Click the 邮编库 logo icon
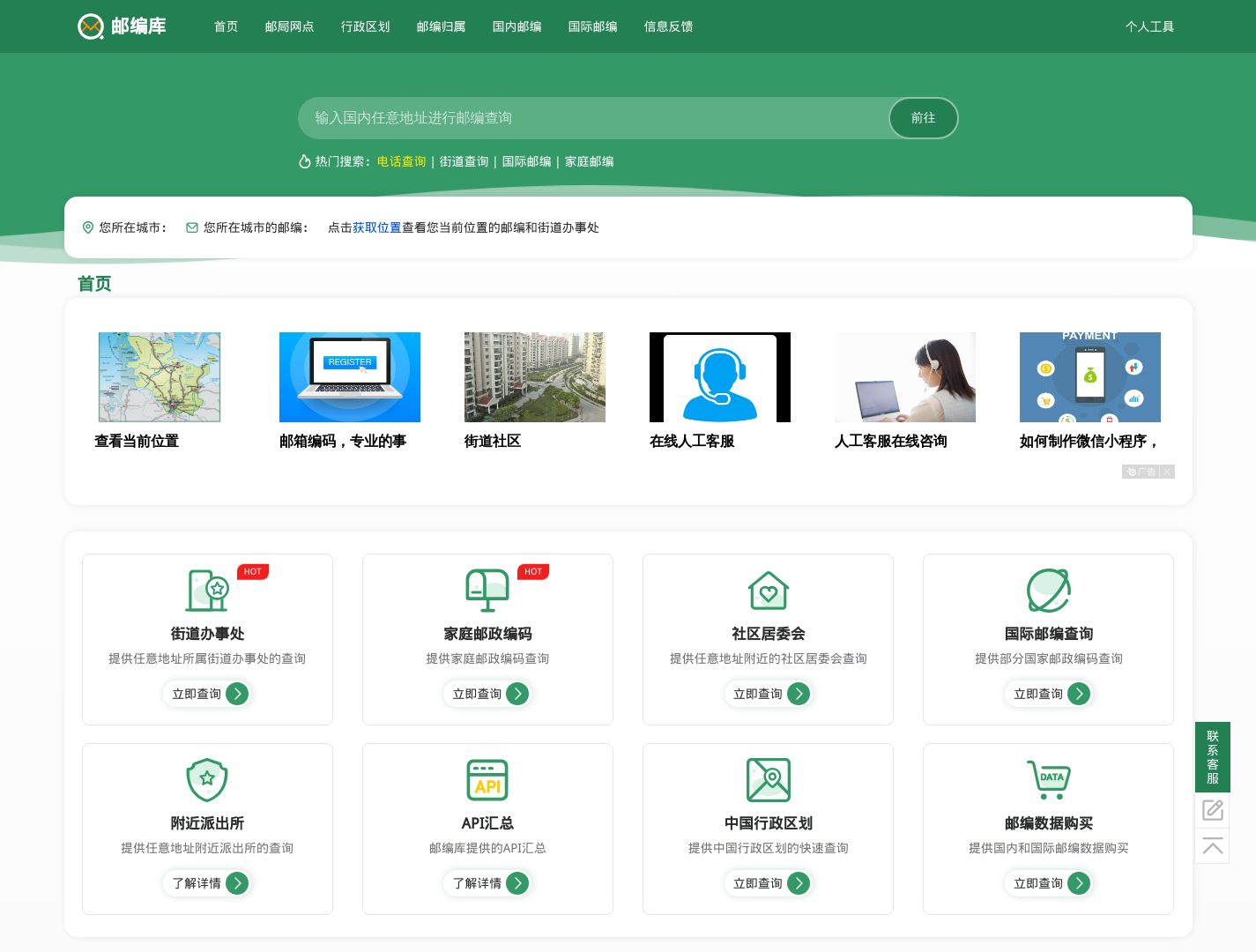The height and width of the screenshot is (952, 1256). click(x=91, y=26)
